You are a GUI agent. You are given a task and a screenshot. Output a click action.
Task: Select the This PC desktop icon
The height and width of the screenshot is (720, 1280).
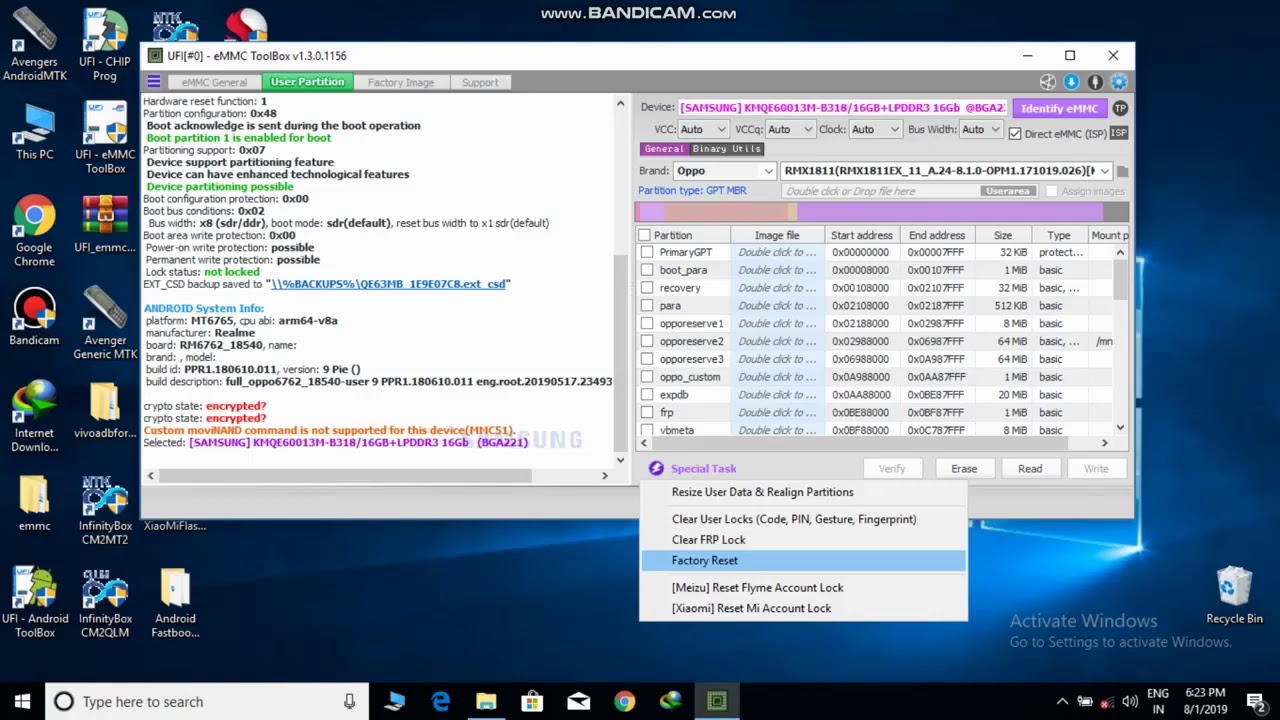click(x=34, y=132)
